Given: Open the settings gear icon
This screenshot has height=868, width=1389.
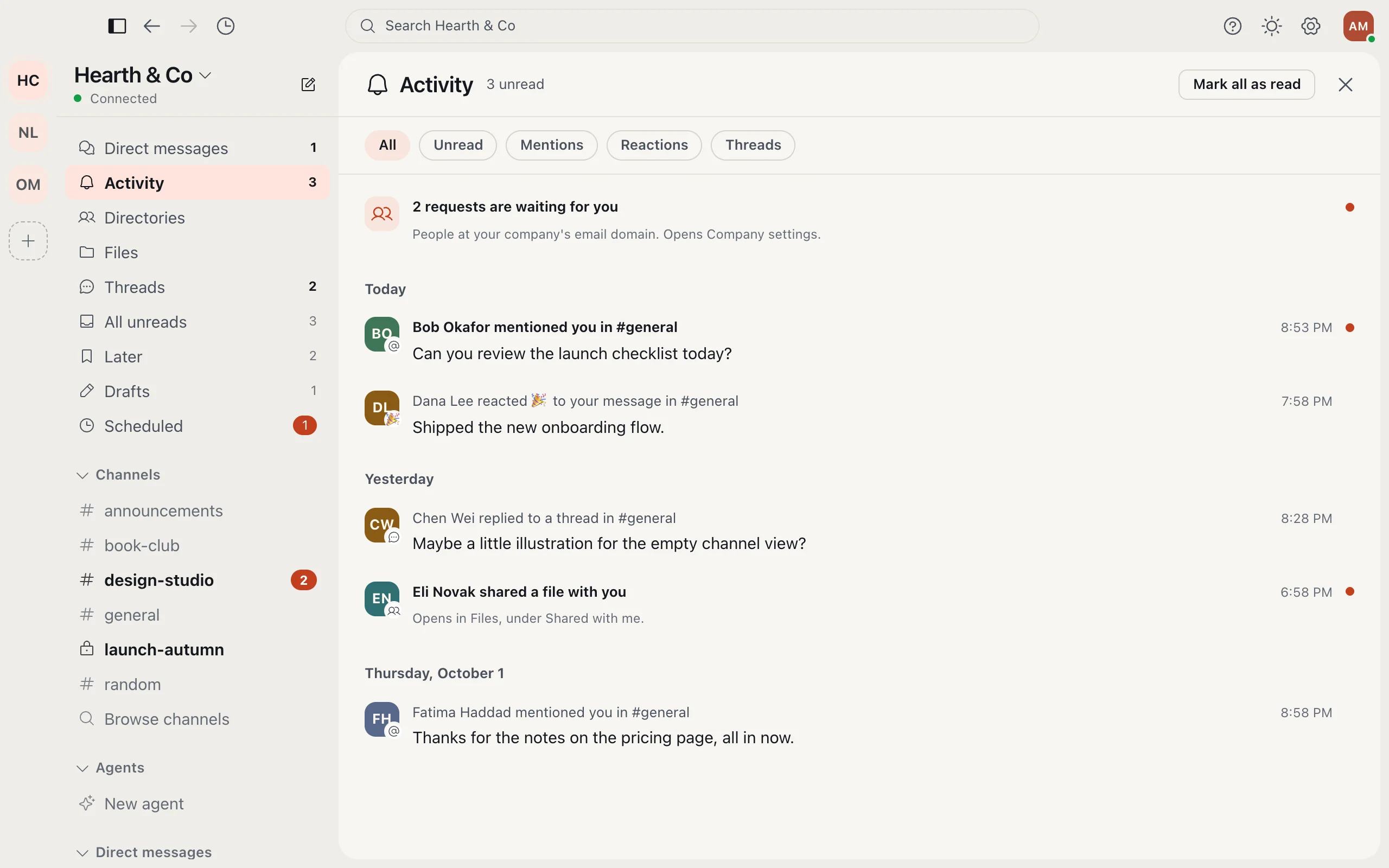Looking at the screenshot, I should tap(1310, 26).
